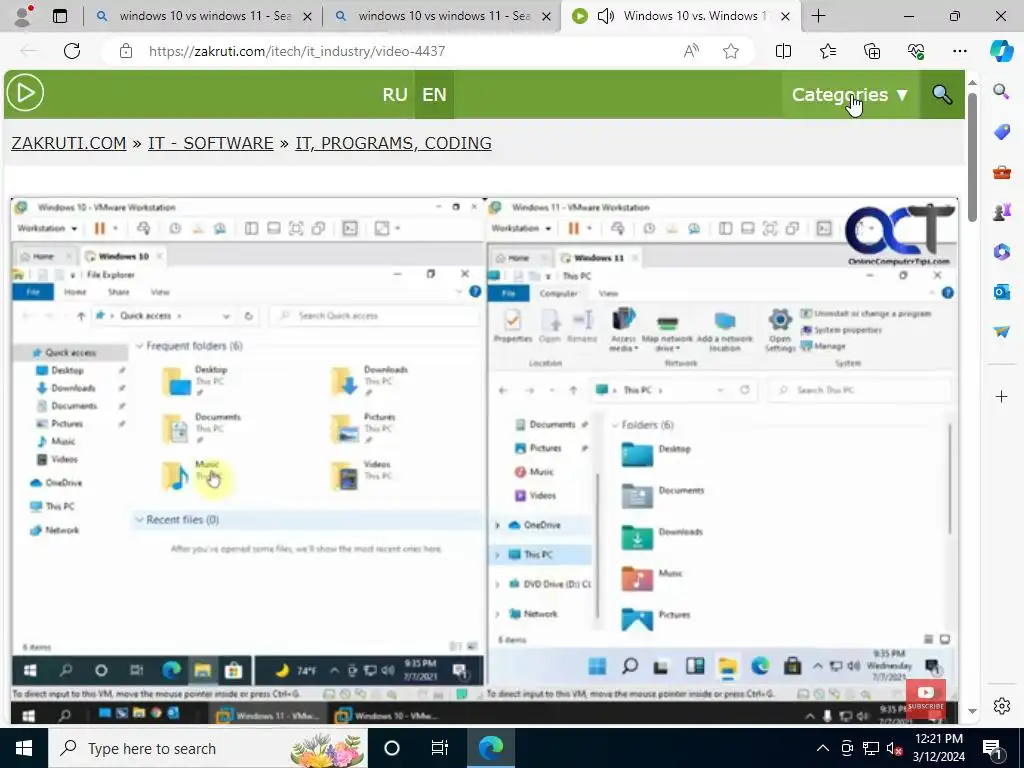Click the page scrollbar down arrow

[x=972, y=711]
